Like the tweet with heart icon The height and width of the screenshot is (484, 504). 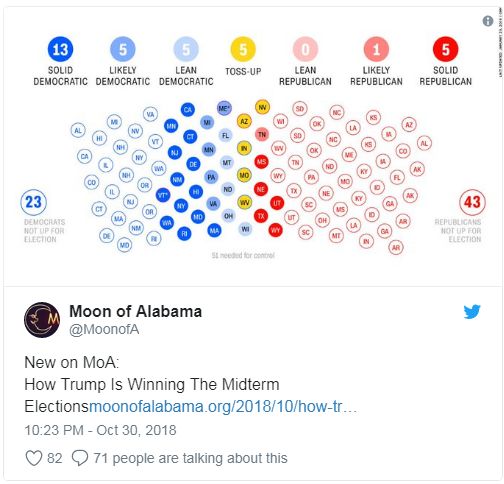coord(34,458)
